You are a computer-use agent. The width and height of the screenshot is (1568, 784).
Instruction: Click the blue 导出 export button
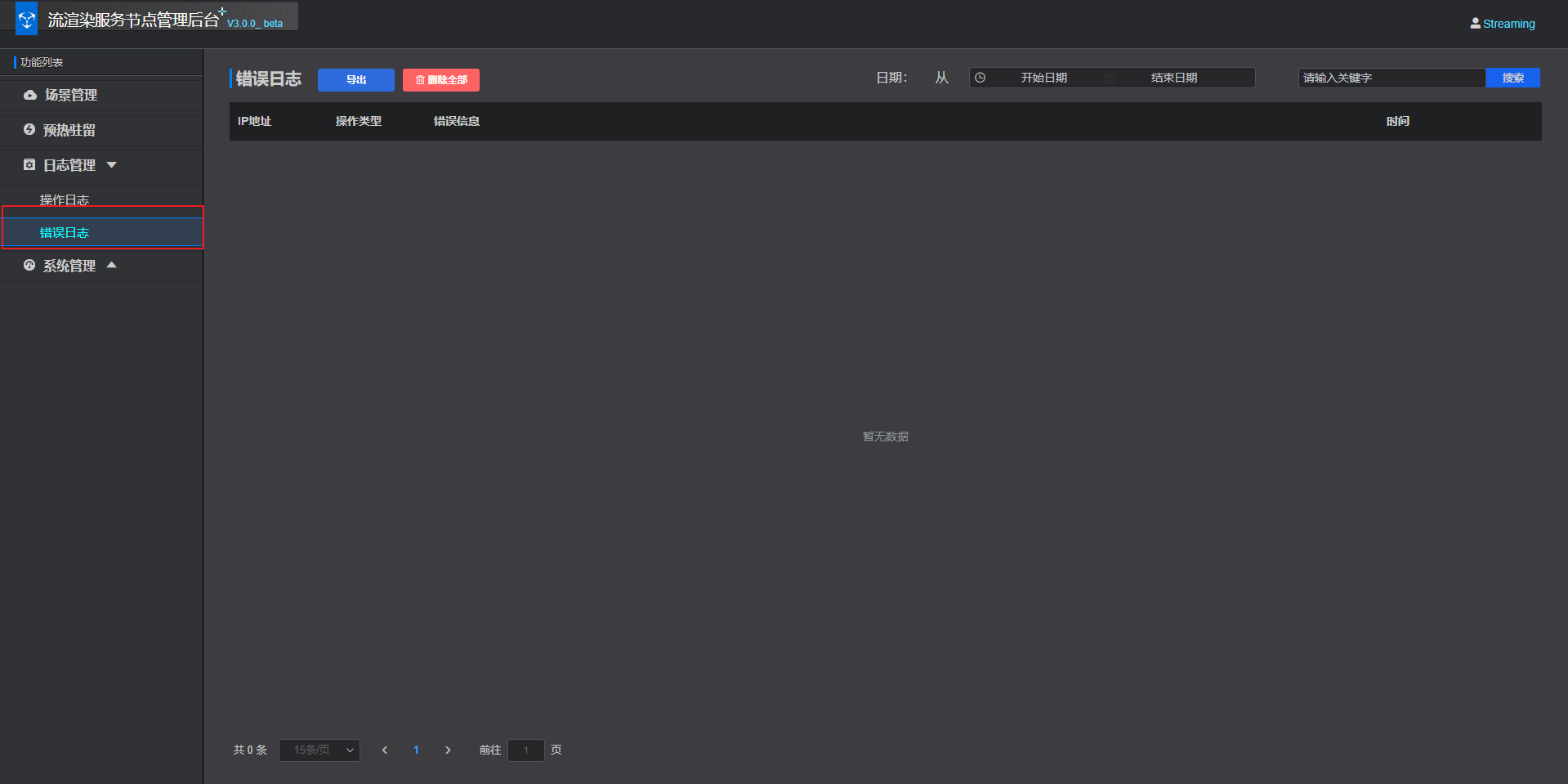coord(356,79)
